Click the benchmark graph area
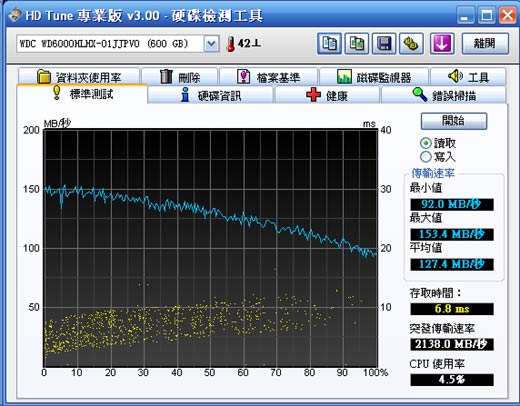 [x=210, y=248]
